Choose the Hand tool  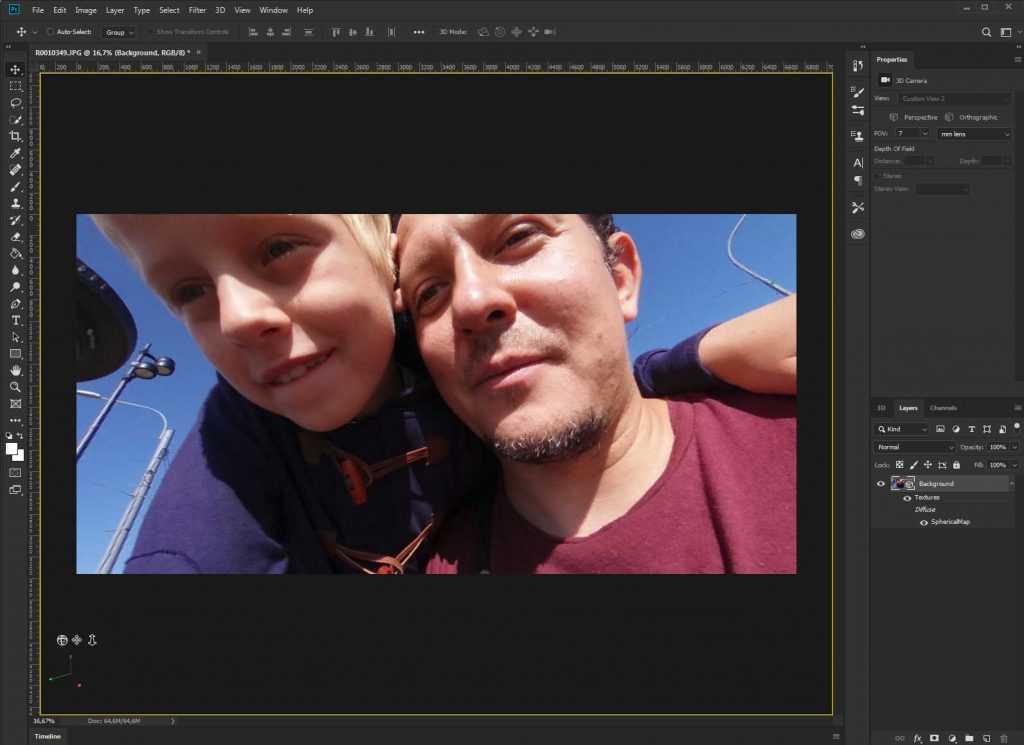coord(15,370)
